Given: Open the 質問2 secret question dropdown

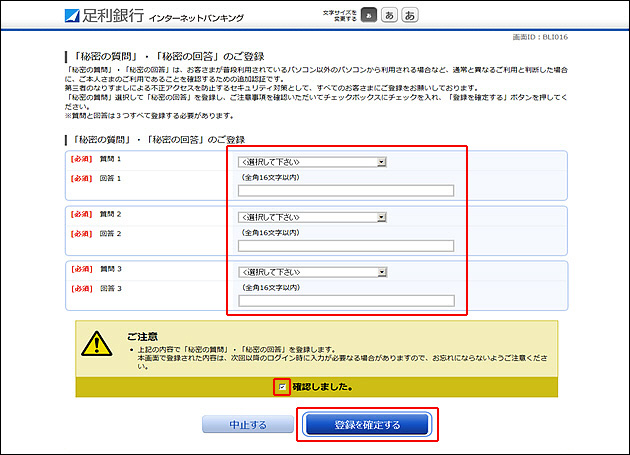Looking at the screenshot, I should coord(312,216).
